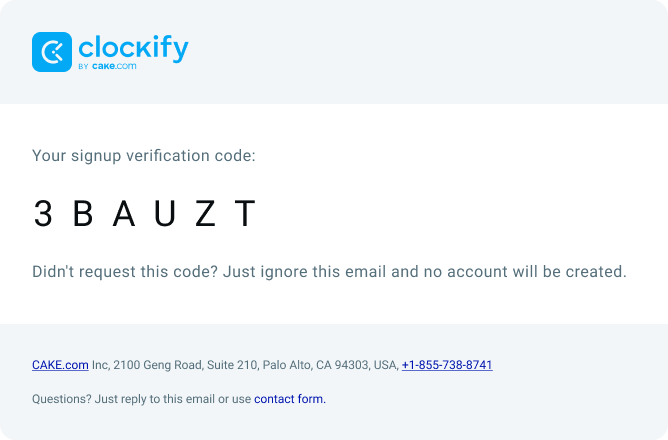Click the verification code character 3
Screen dimensions: 668x440
[x=43, y=213]
